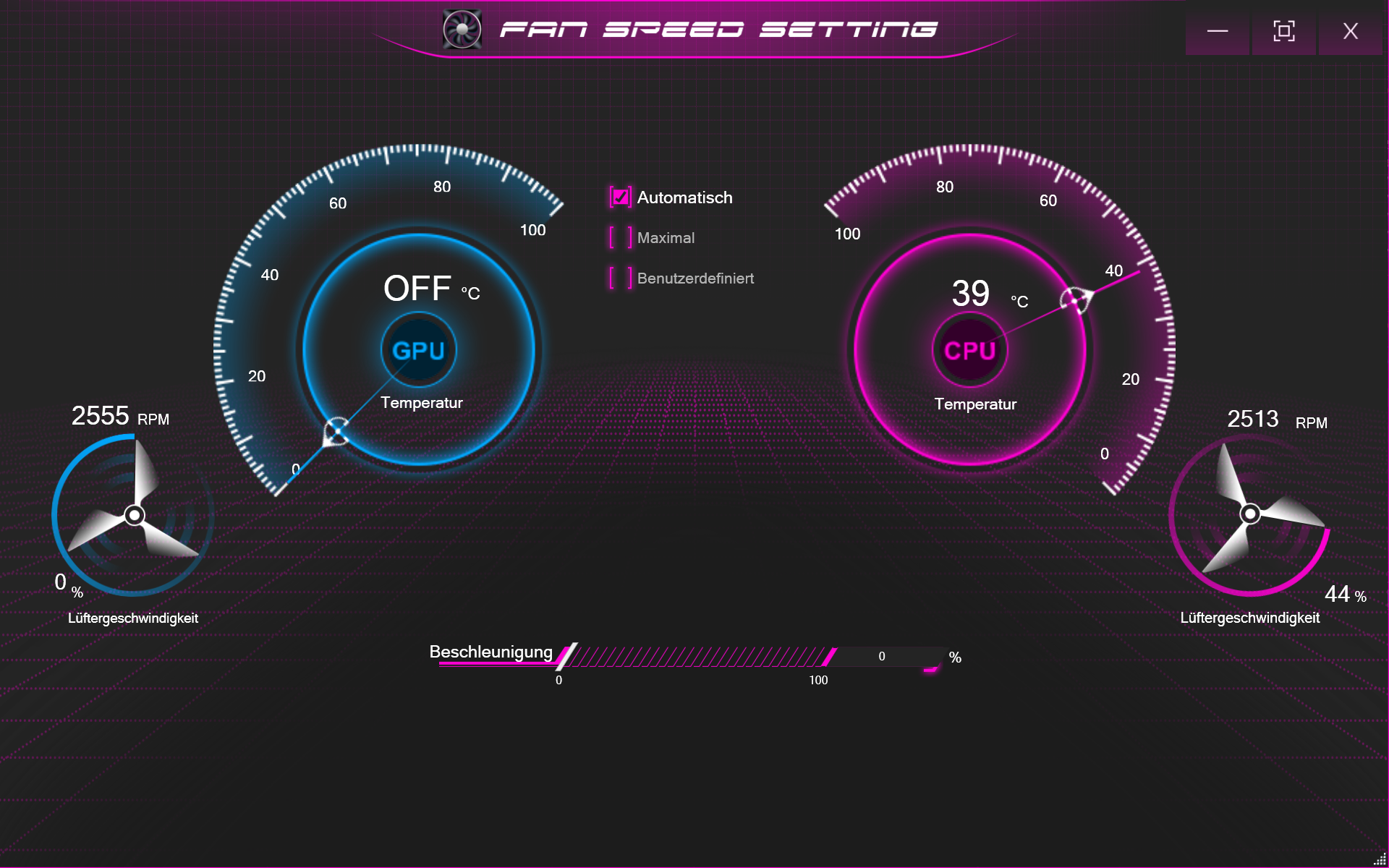This screenshot has height=868, width=1389.
Task: Click the CPU fan propeller icon
Action: pos(1250,514)
